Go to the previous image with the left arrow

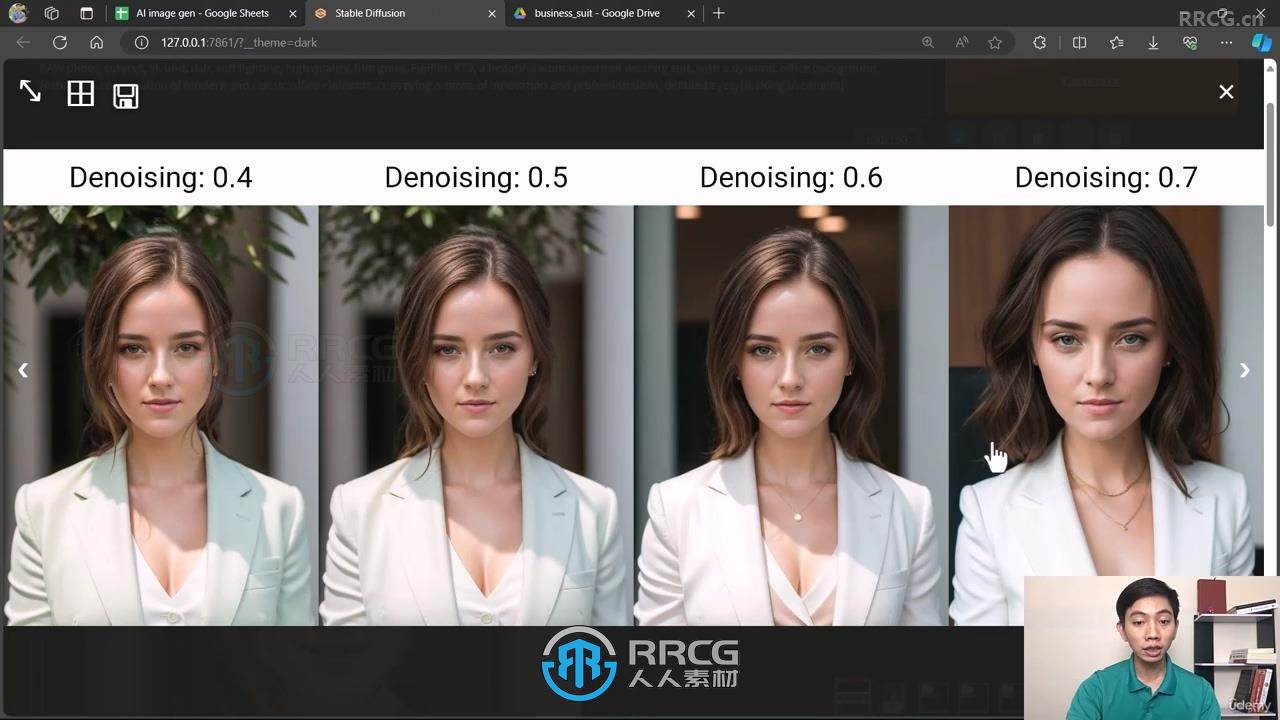[x=22, y=370]
